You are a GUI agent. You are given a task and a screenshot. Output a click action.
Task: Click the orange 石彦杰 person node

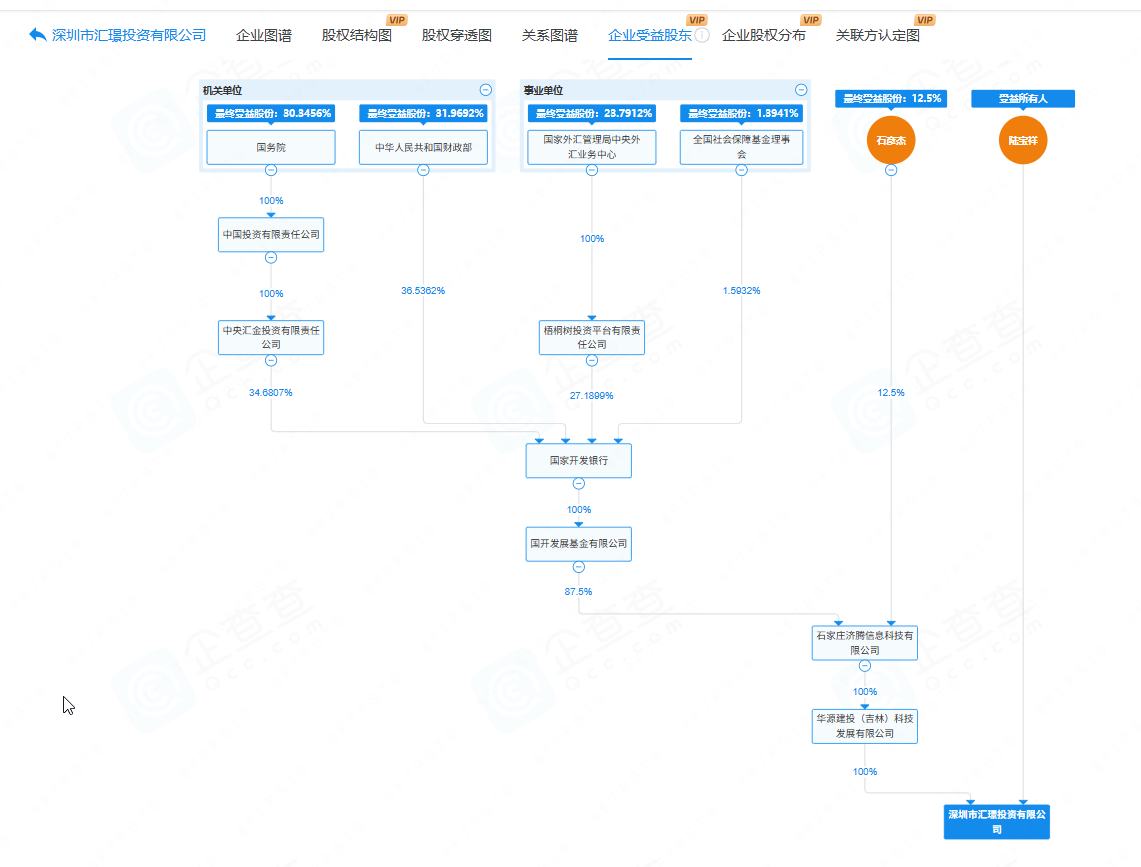coord(891,140)
